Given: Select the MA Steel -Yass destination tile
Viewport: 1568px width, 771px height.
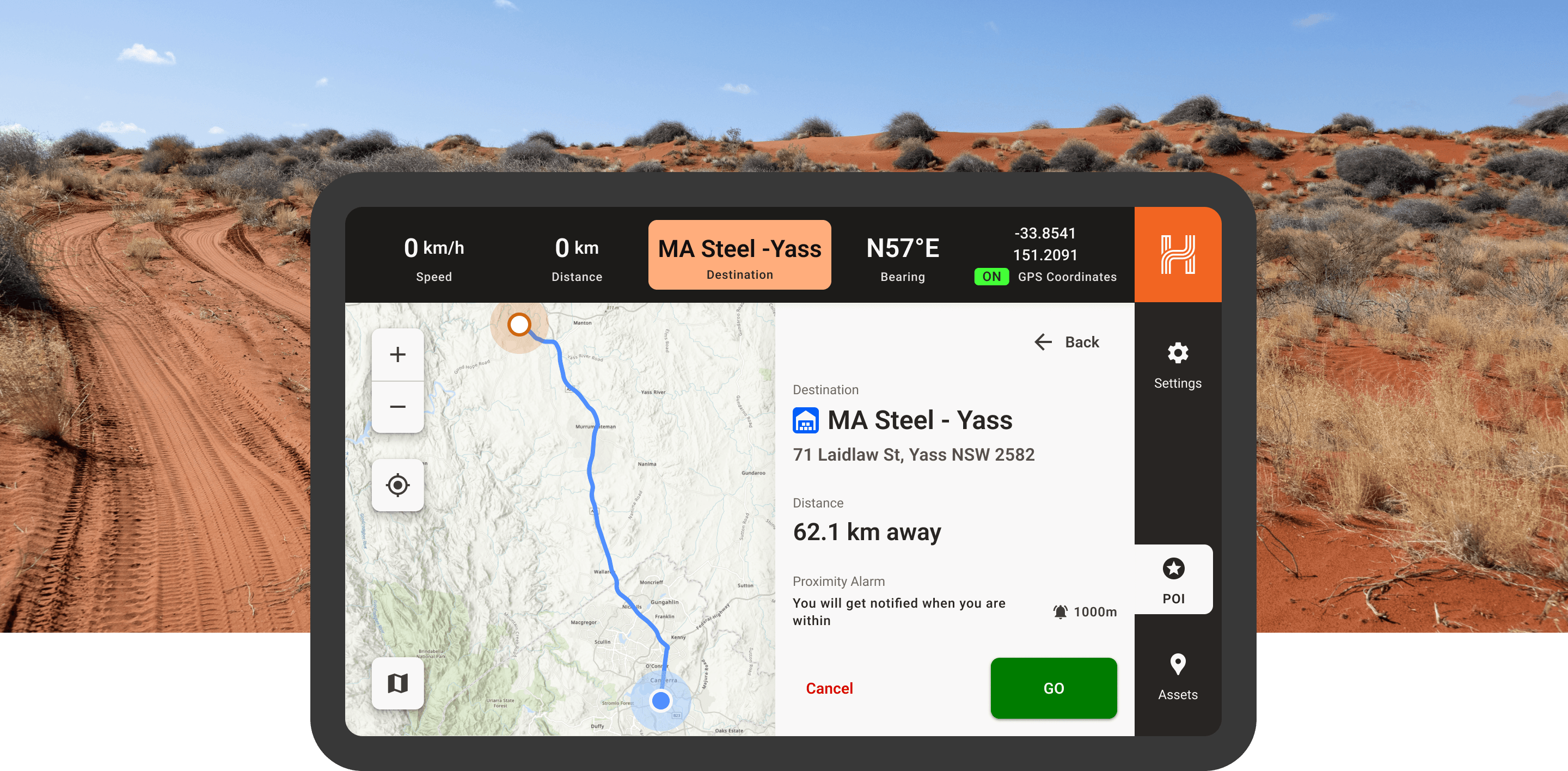Looking at the screenshot, I should [x=739, y=254].
